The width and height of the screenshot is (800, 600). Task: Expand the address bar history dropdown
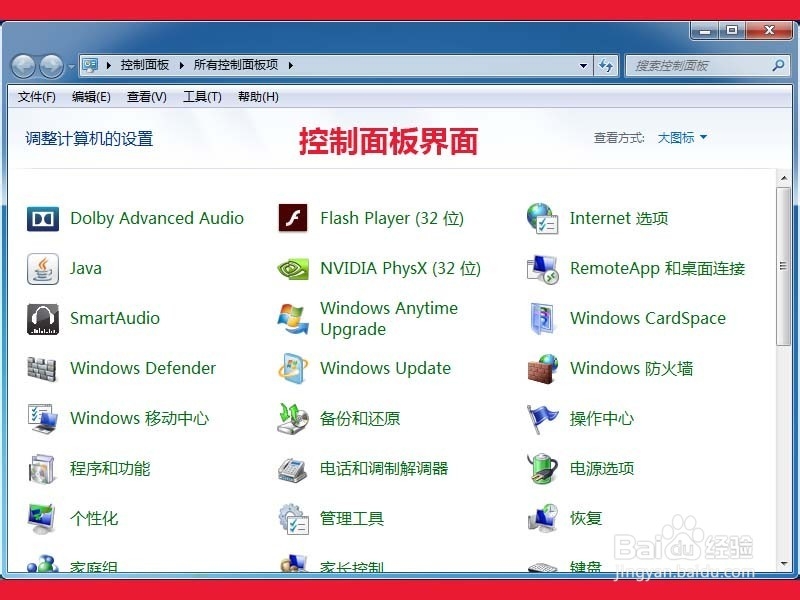tap(583, 65)
